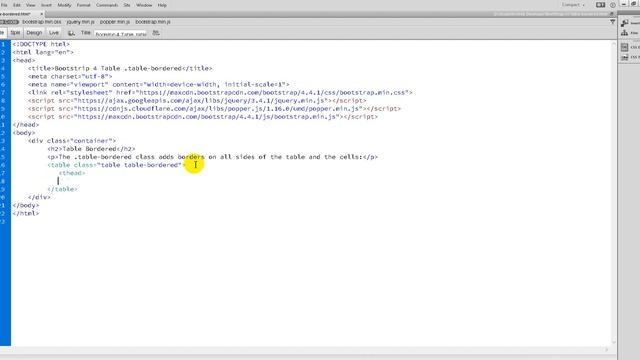This screenshot has height=360, width=640.
Task: Open related file bootstrap.min.css
Action: coord(42,22)
